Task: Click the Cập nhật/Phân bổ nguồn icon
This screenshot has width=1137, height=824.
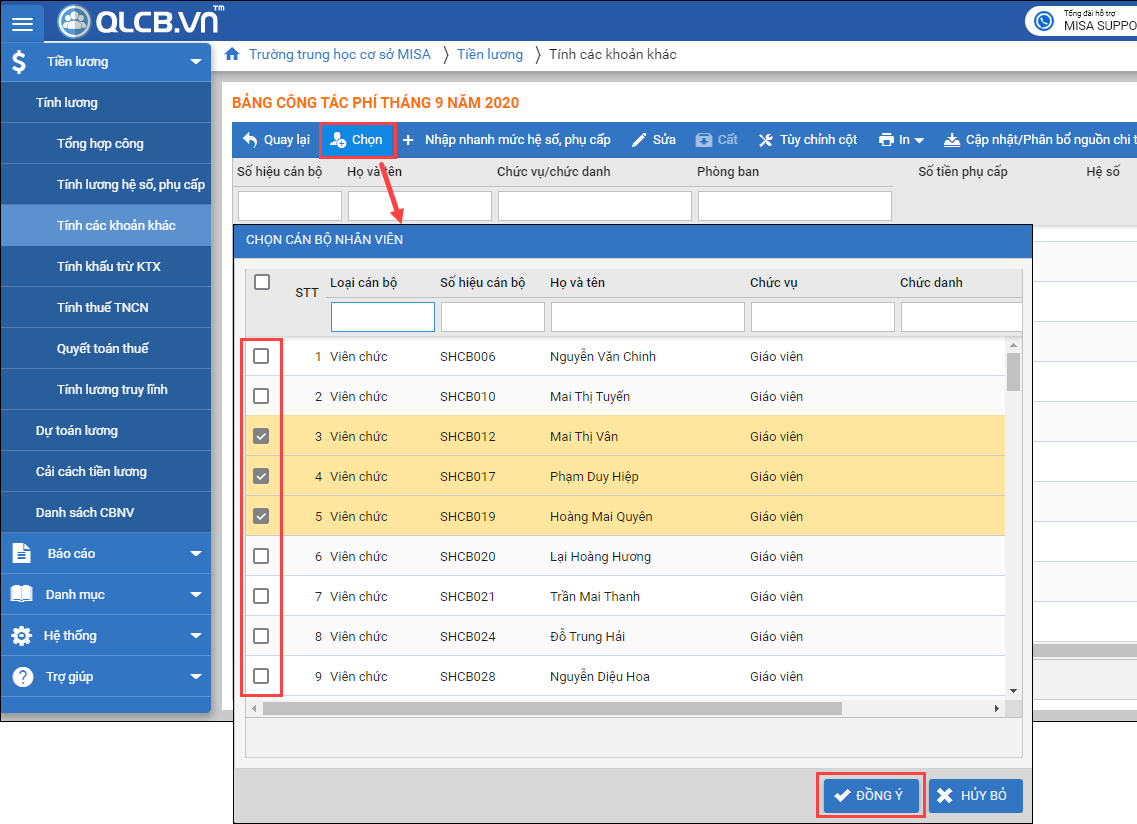Action: coord(951,140)
